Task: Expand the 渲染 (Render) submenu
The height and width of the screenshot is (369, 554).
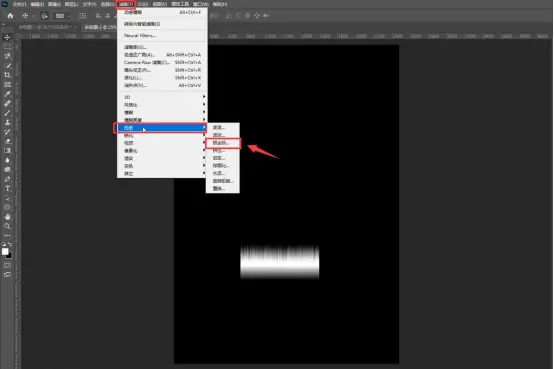Action: (x=162, y=158)
